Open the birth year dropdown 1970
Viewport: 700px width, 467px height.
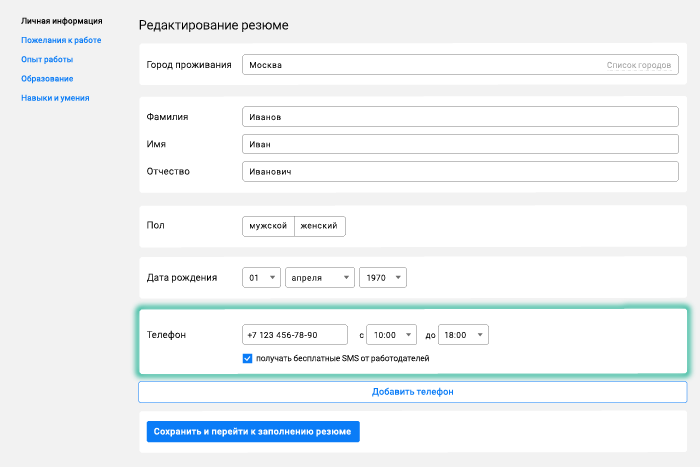383,278
